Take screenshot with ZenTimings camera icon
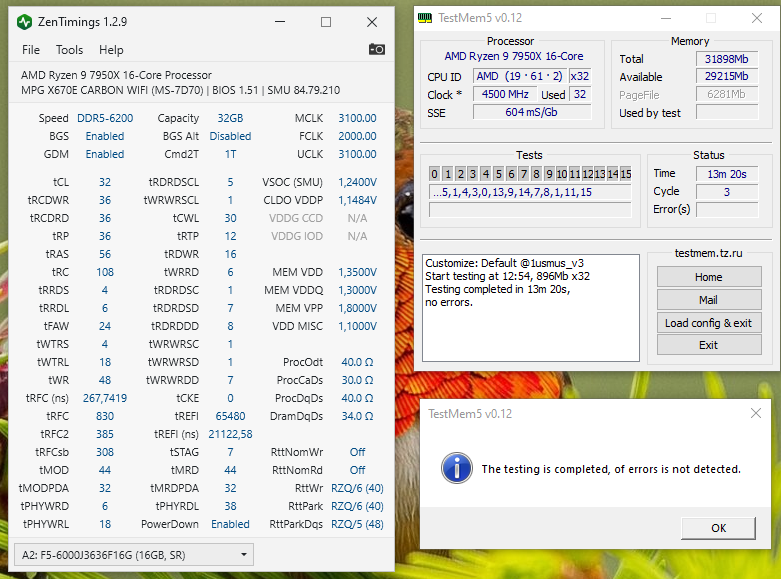781x579 pixels. tap(377, 49)
